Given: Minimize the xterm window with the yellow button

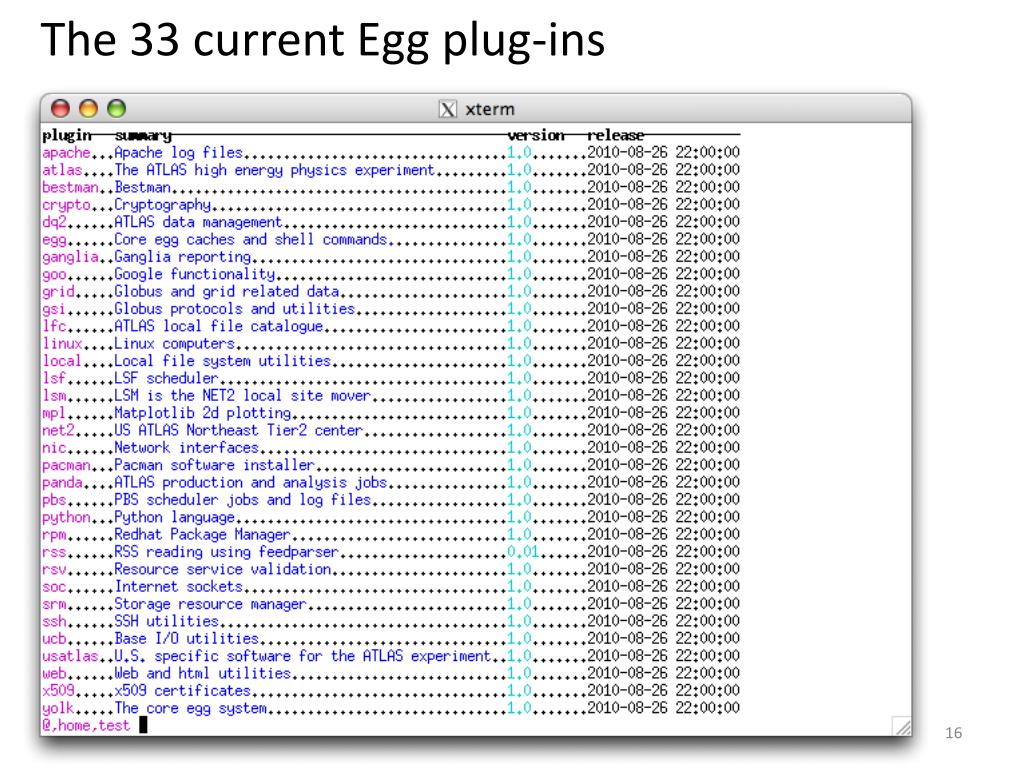Looking at the screenshot, I should click(x=88, y=108).
